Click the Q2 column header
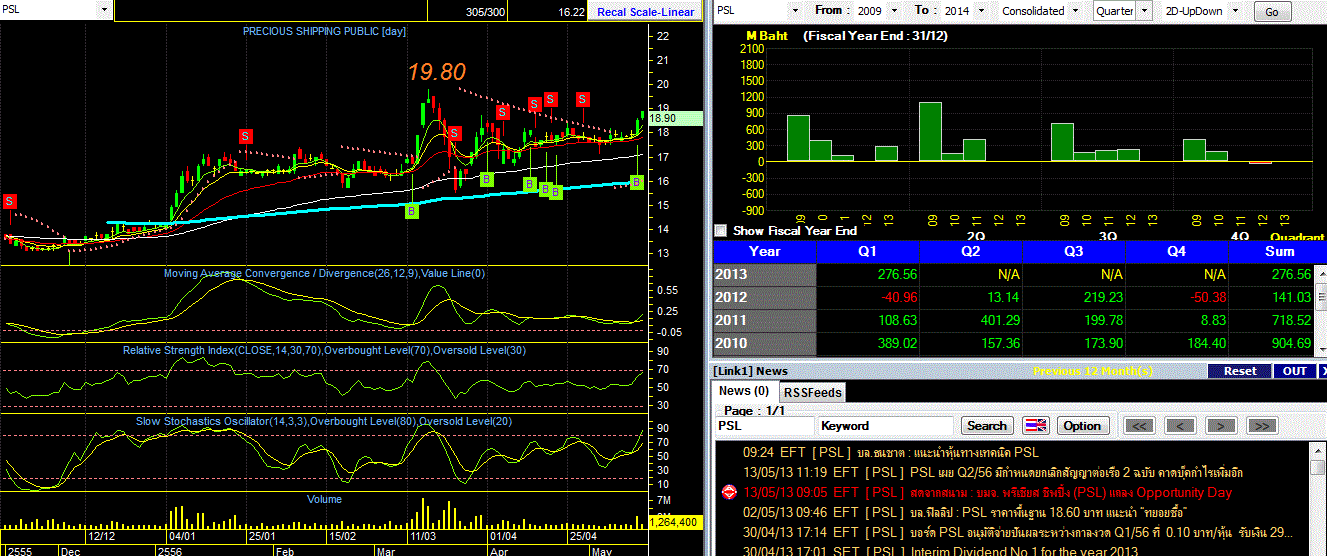1327x556 pixels. coord(970,252)
